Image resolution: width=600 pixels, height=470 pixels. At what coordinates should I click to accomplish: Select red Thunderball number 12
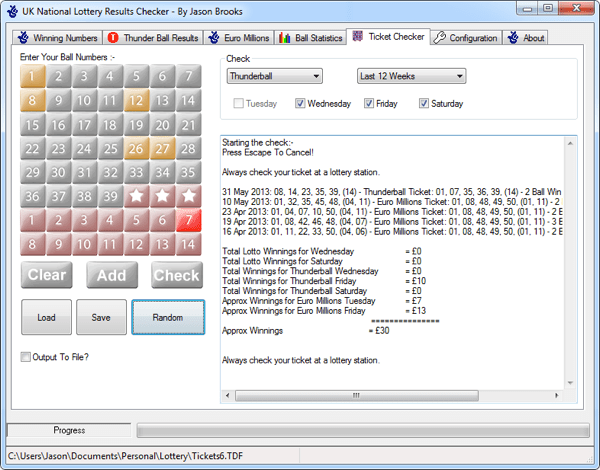[136, 244]
